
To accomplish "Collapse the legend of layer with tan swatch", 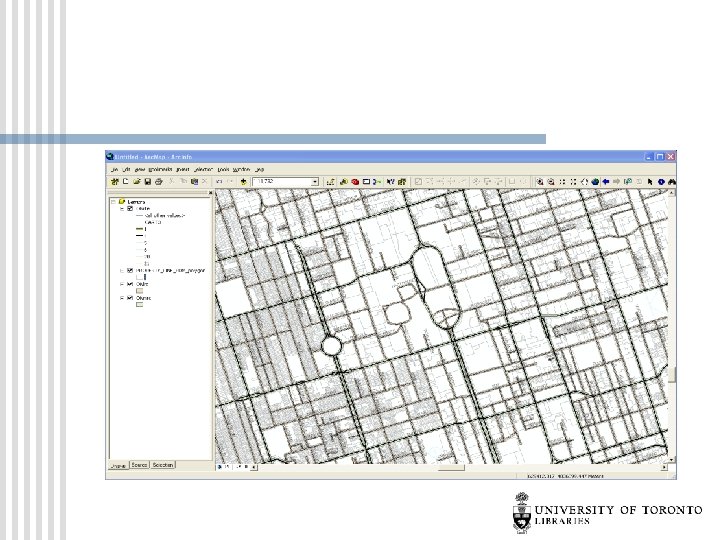I will (x=122, y=284).
